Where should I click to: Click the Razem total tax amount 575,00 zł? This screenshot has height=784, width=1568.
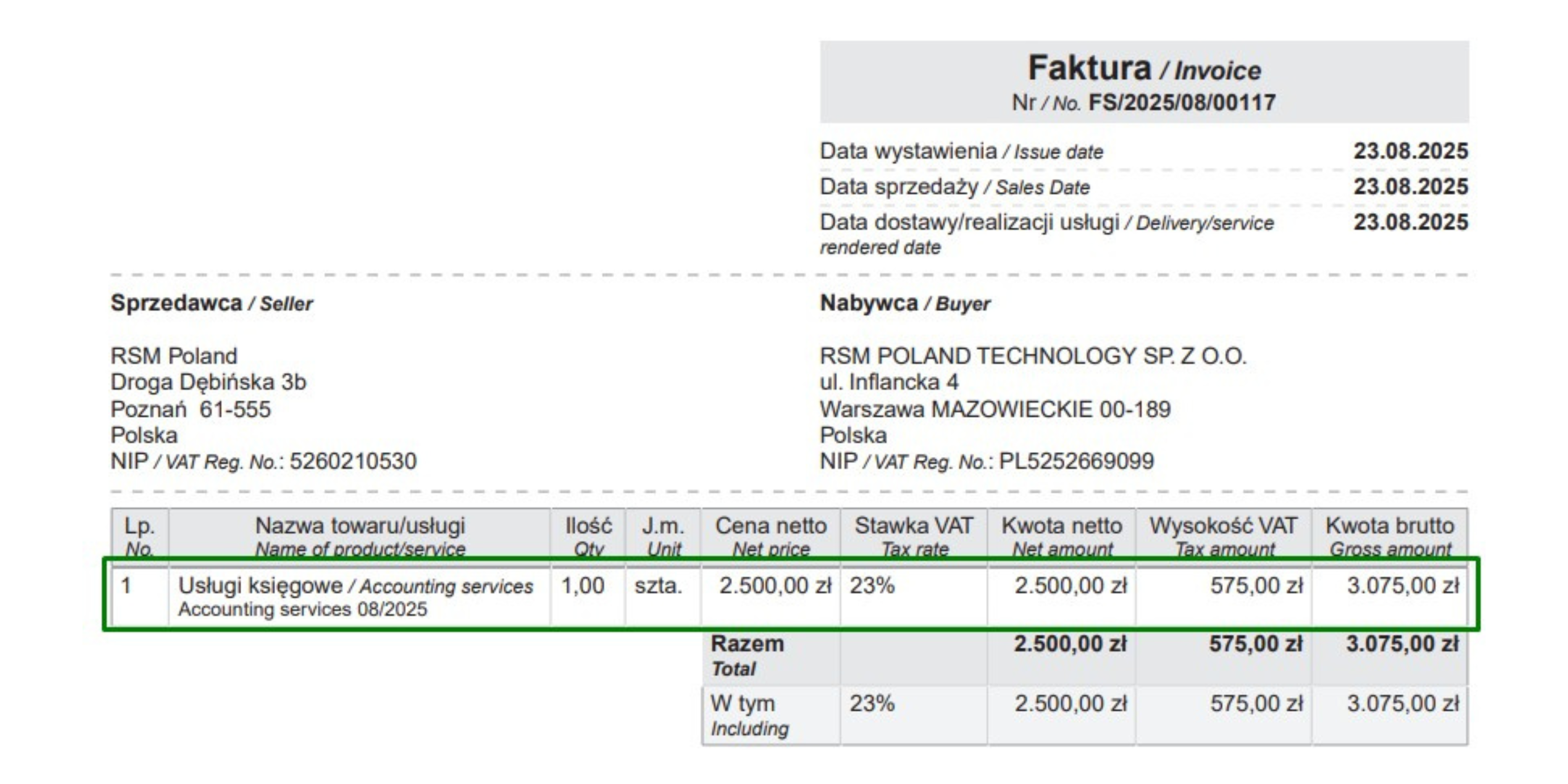[1255, 644]
